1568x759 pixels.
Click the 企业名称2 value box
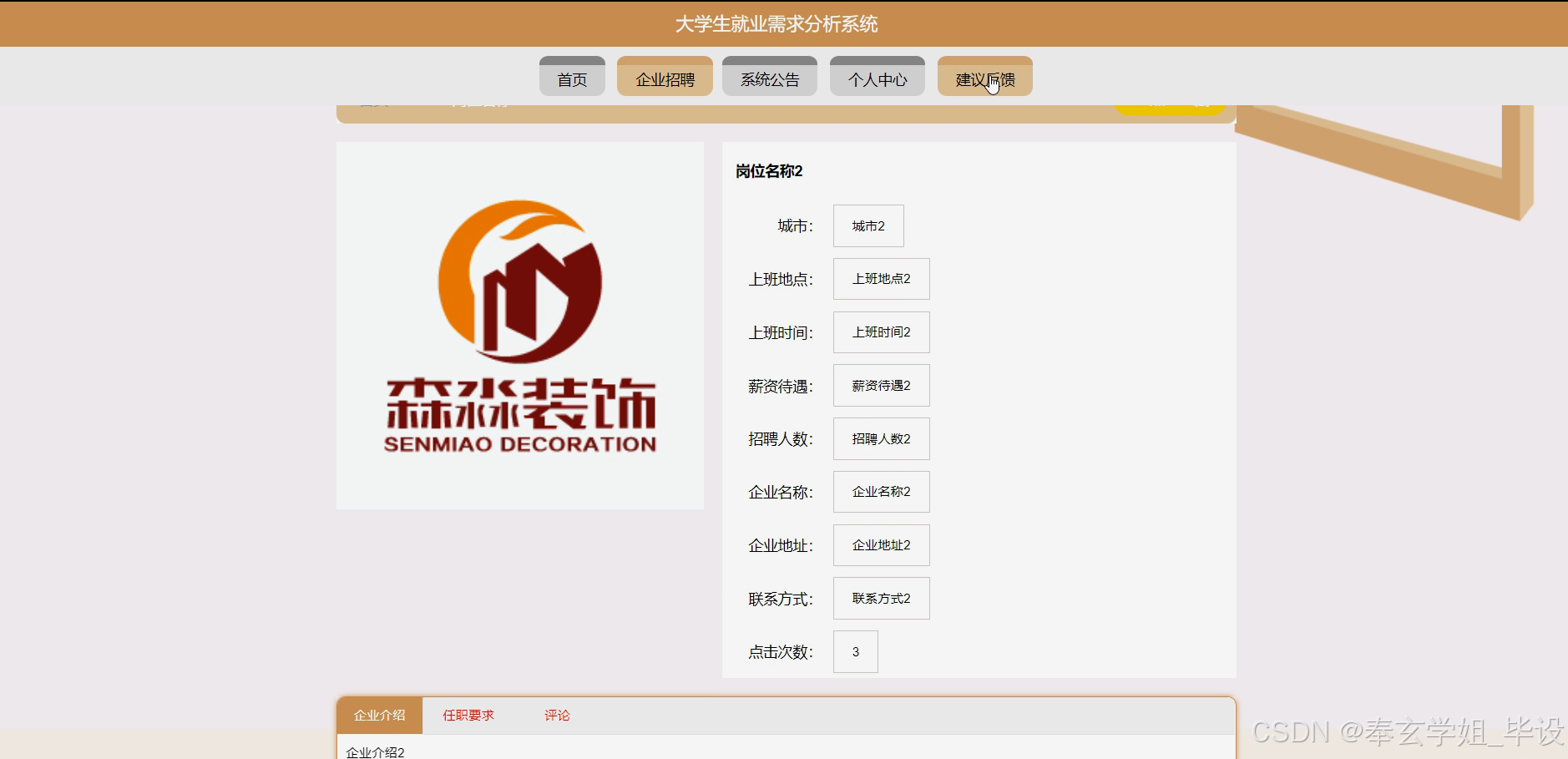click(882, 492)
